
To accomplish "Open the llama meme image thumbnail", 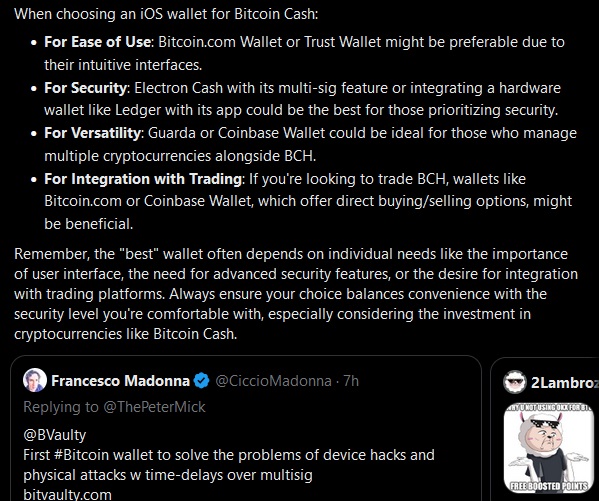I will [x=549, y=448].
